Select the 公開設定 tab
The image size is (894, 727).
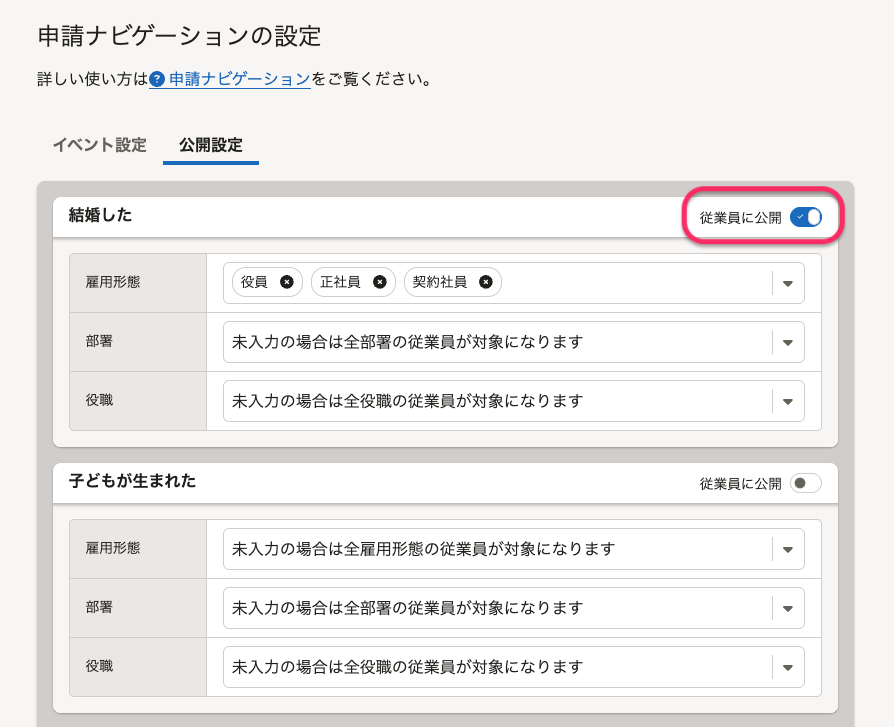click(x=210, y=145)
